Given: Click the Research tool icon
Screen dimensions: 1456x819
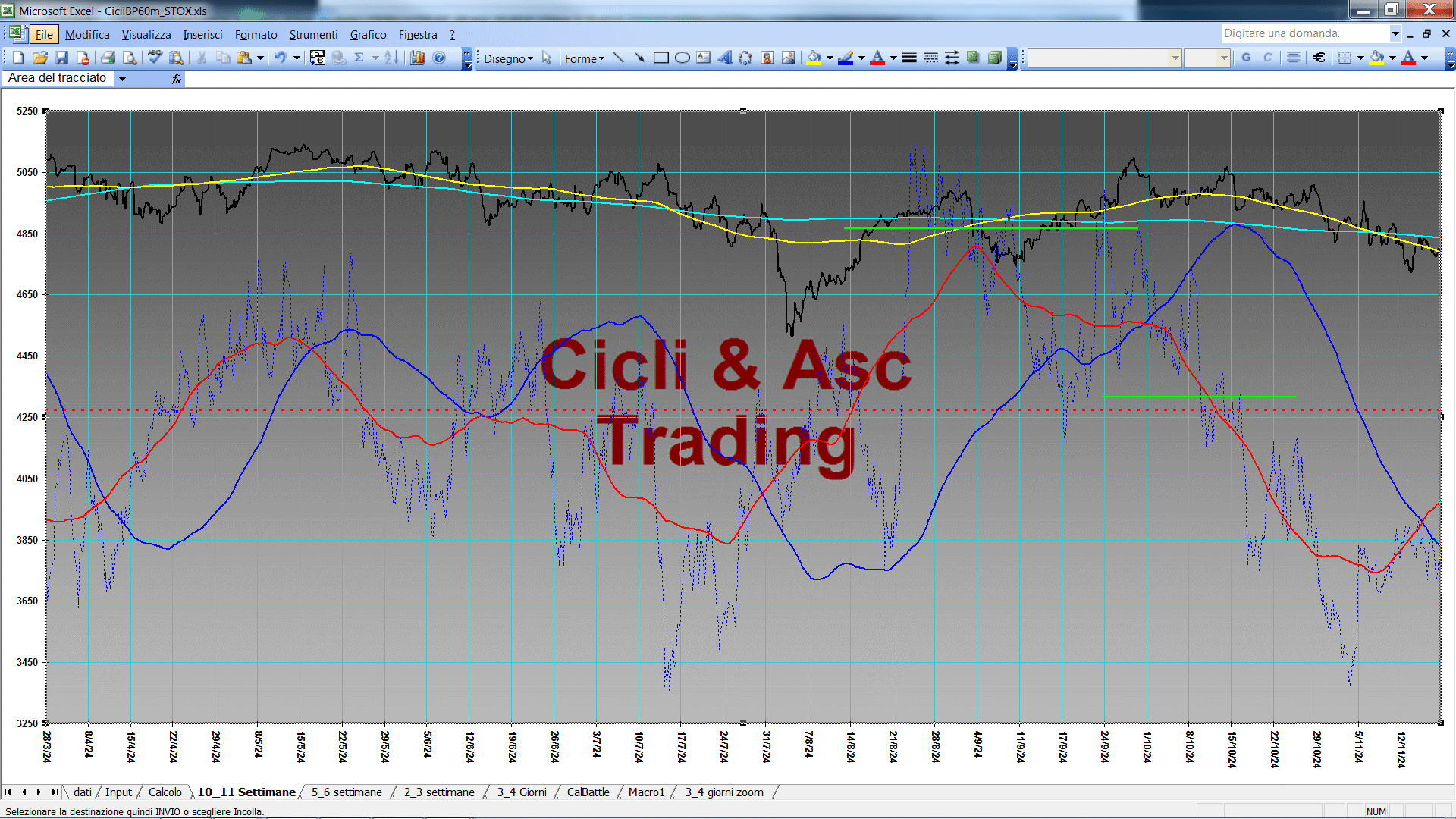Looking at the screenshot, I should (x=177, y=58).
